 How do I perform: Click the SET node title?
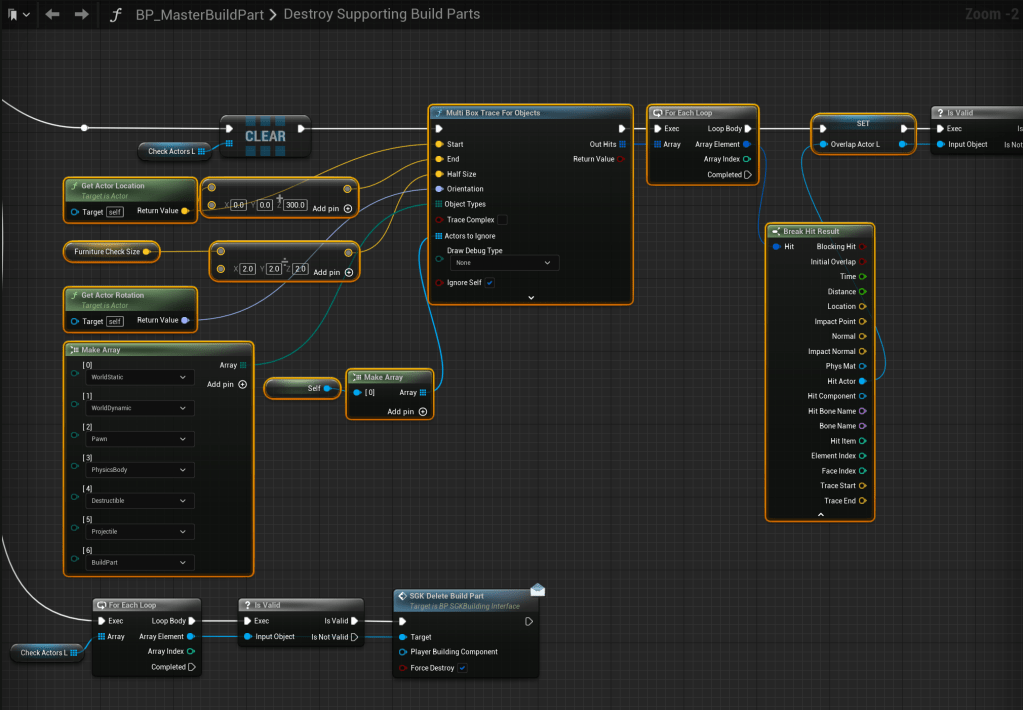coord(862,124)
